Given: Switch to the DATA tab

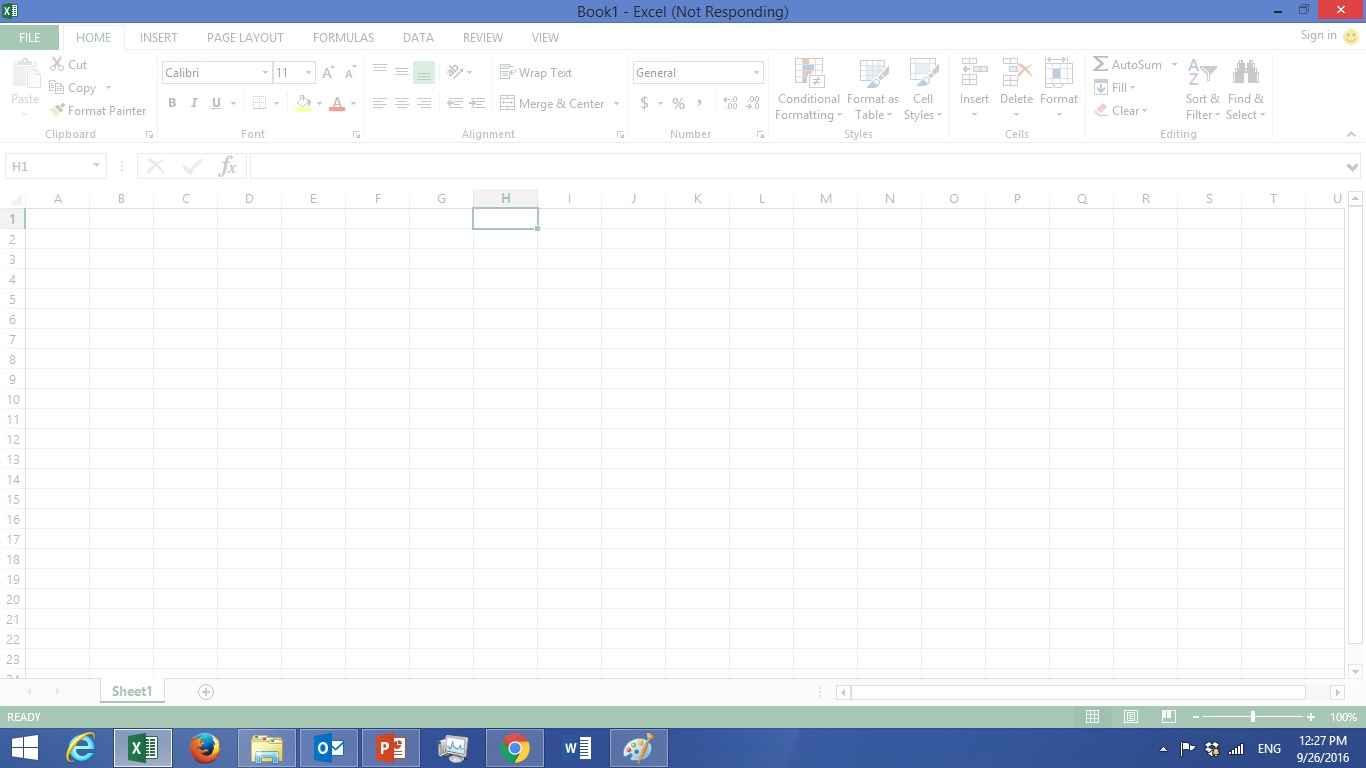Looking at the screenshot, I should click(418, 38).
